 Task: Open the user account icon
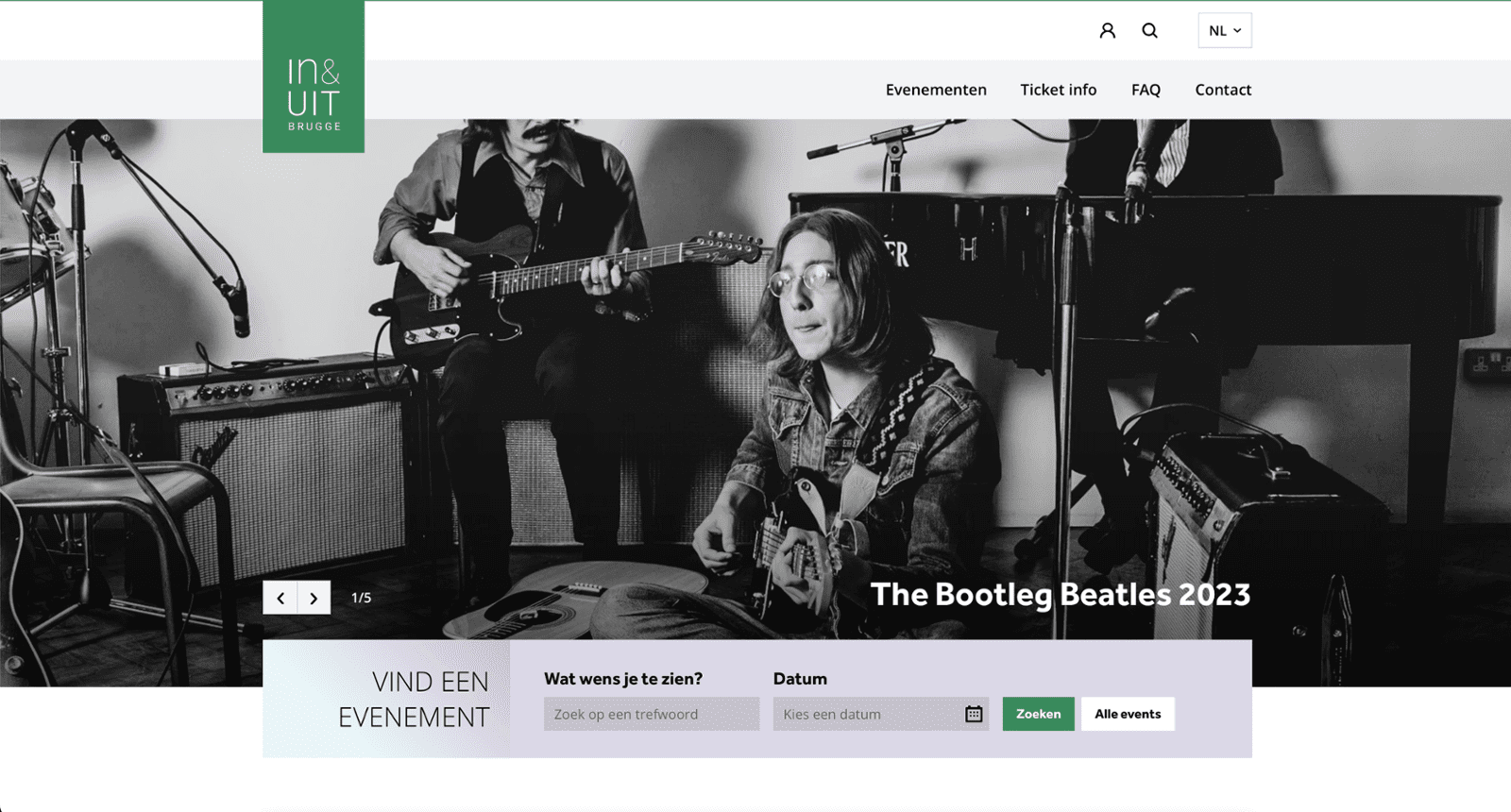1108,30
